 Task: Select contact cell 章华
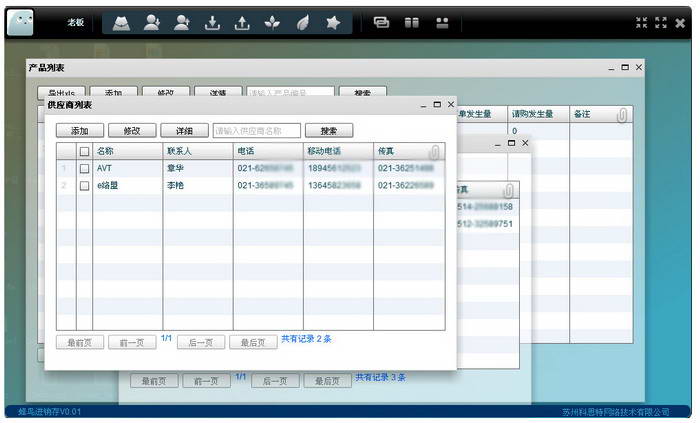[x=198, y=168]
